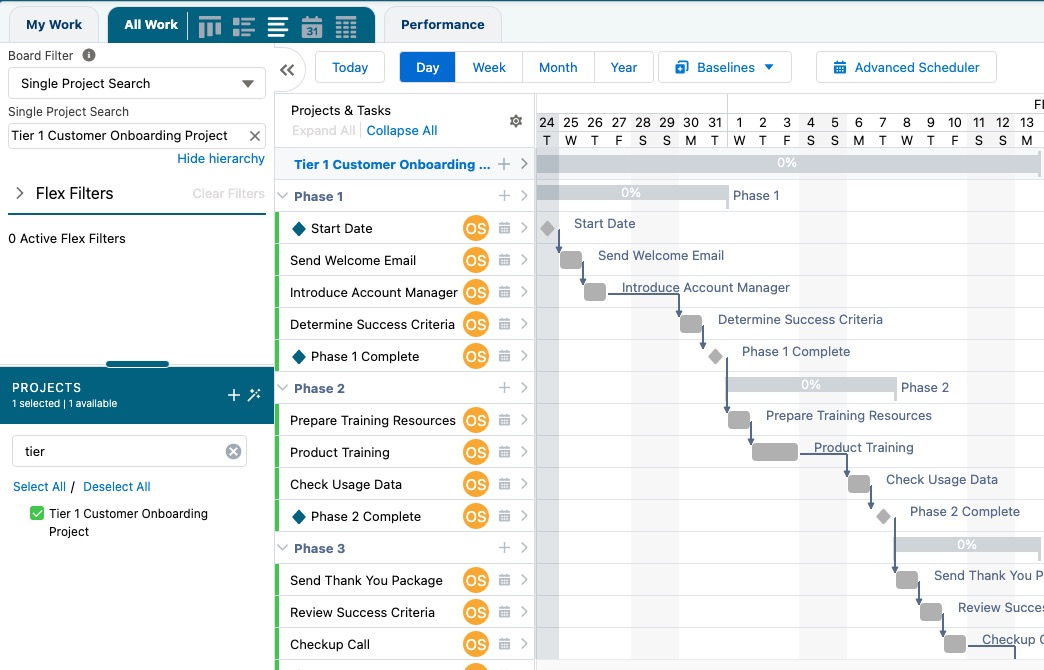Click OS avatar on Determine Success Criteria
Image resolution: width=1044 pixels, height=670 pixels.
click(x=475, y=324)
